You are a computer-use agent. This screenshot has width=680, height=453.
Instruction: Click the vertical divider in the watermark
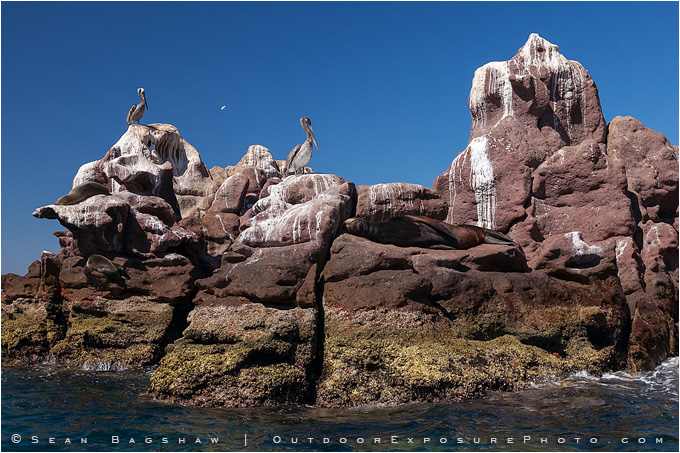pyautogui.click(x=246, y=439)
